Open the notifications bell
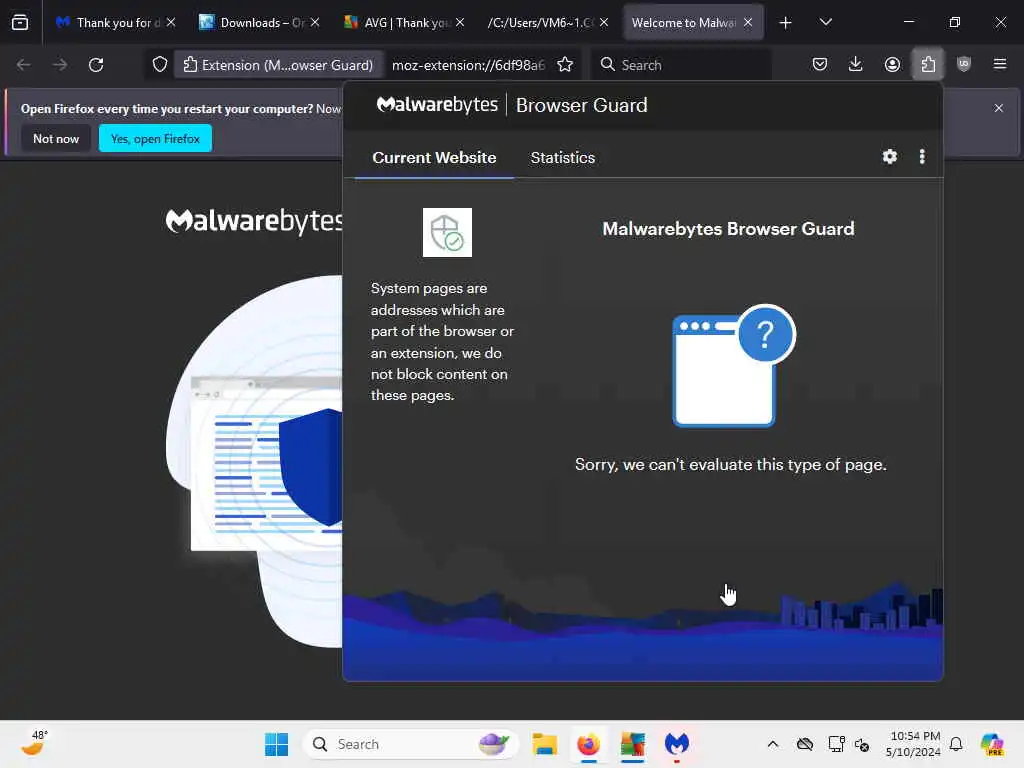The image size is (1024, 768). pyautogui.click(x=956, y=744)
